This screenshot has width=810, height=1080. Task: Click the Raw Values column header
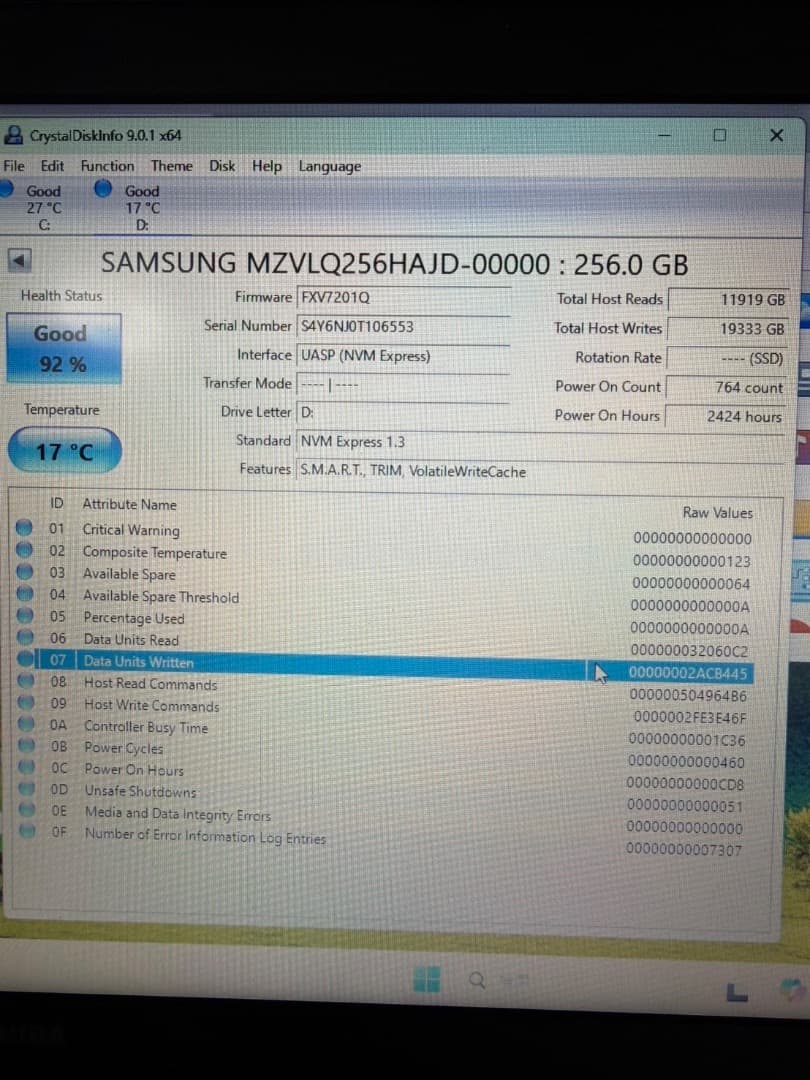click(718, 512)
